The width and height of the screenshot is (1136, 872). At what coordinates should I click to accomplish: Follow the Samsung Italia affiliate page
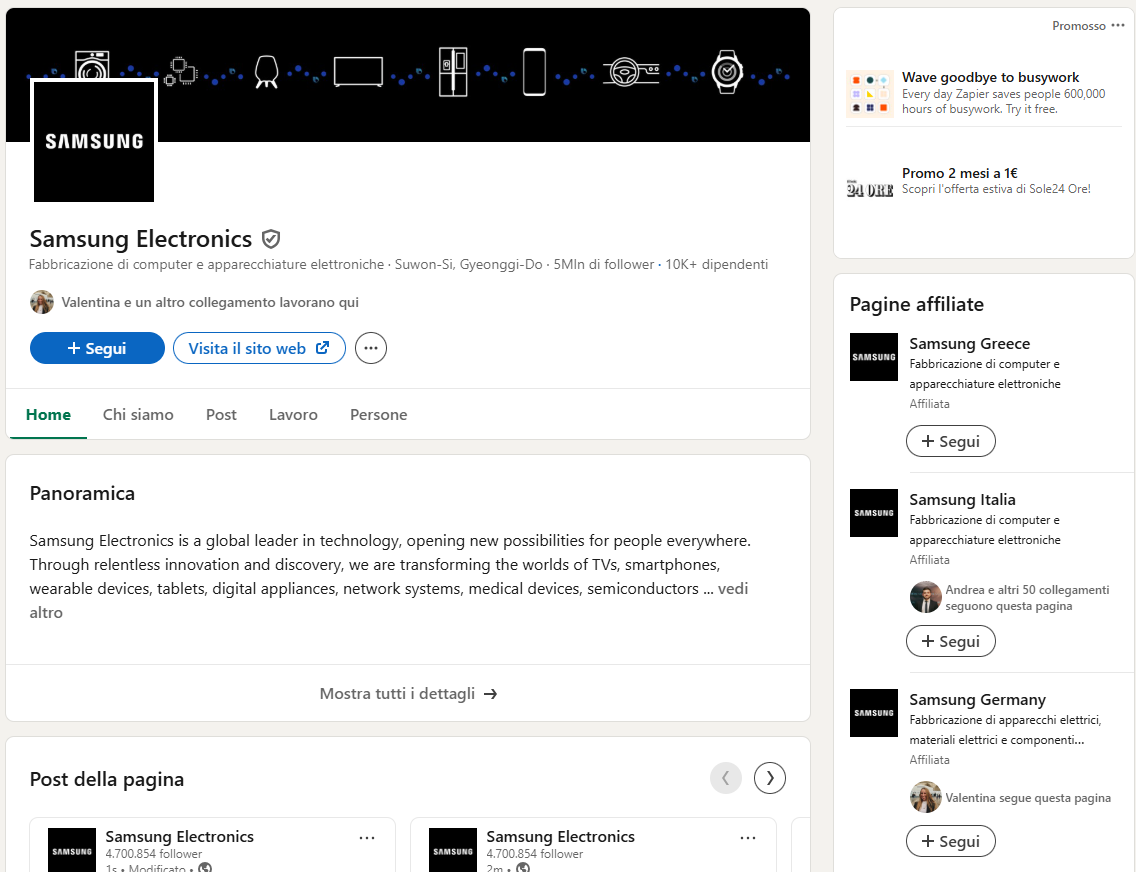click(x=950, y=641)
